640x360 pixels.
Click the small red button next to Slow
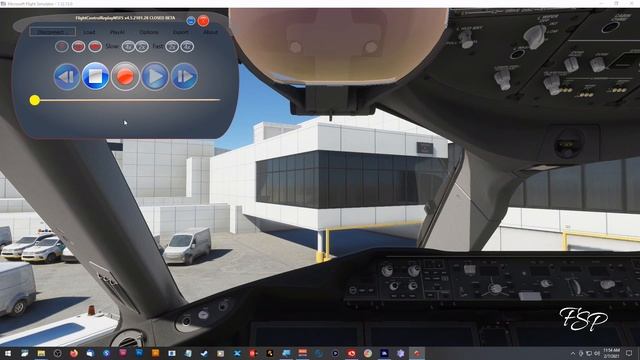tap(95, 47)
